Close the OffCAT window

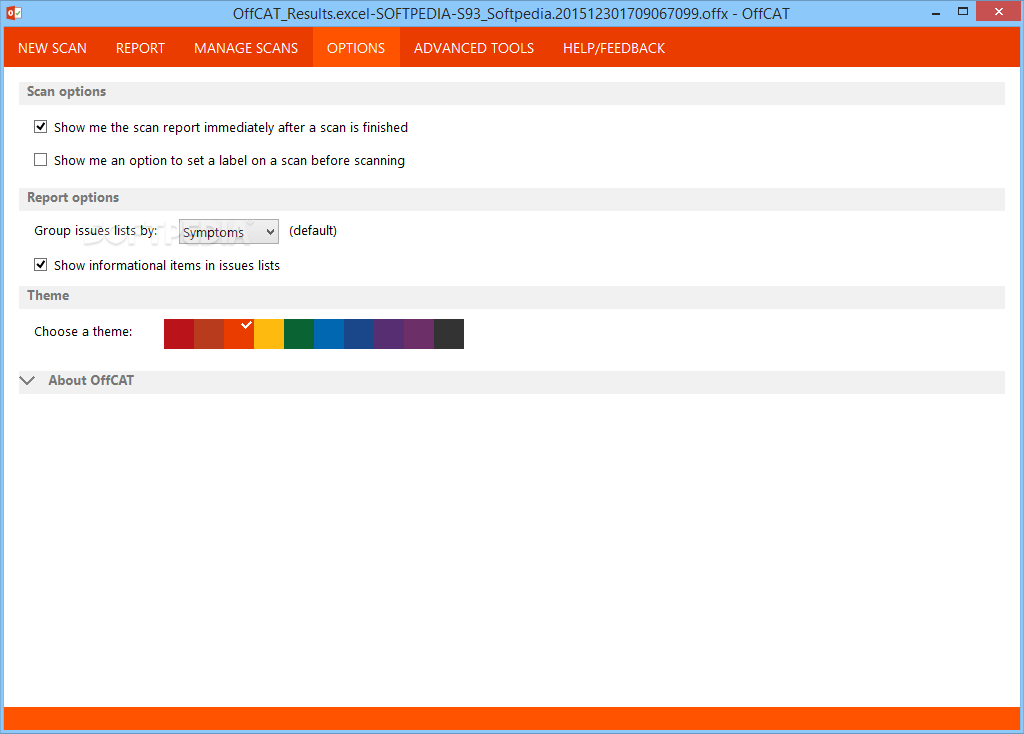pos(999,12)
